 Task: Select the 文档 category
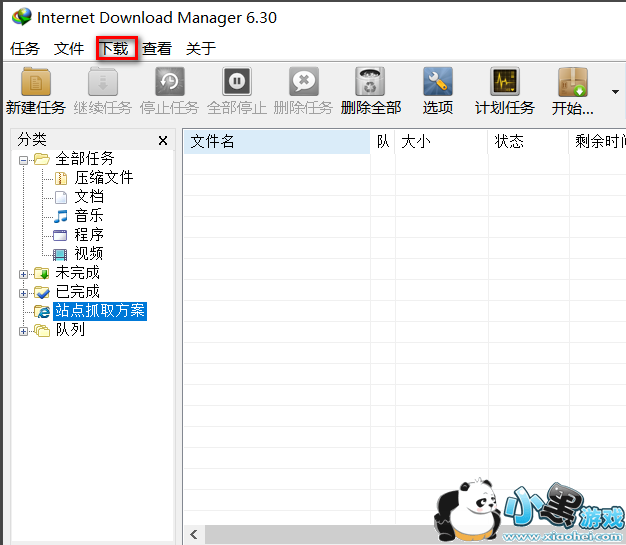pyautogui.click(x=89, y=196)
